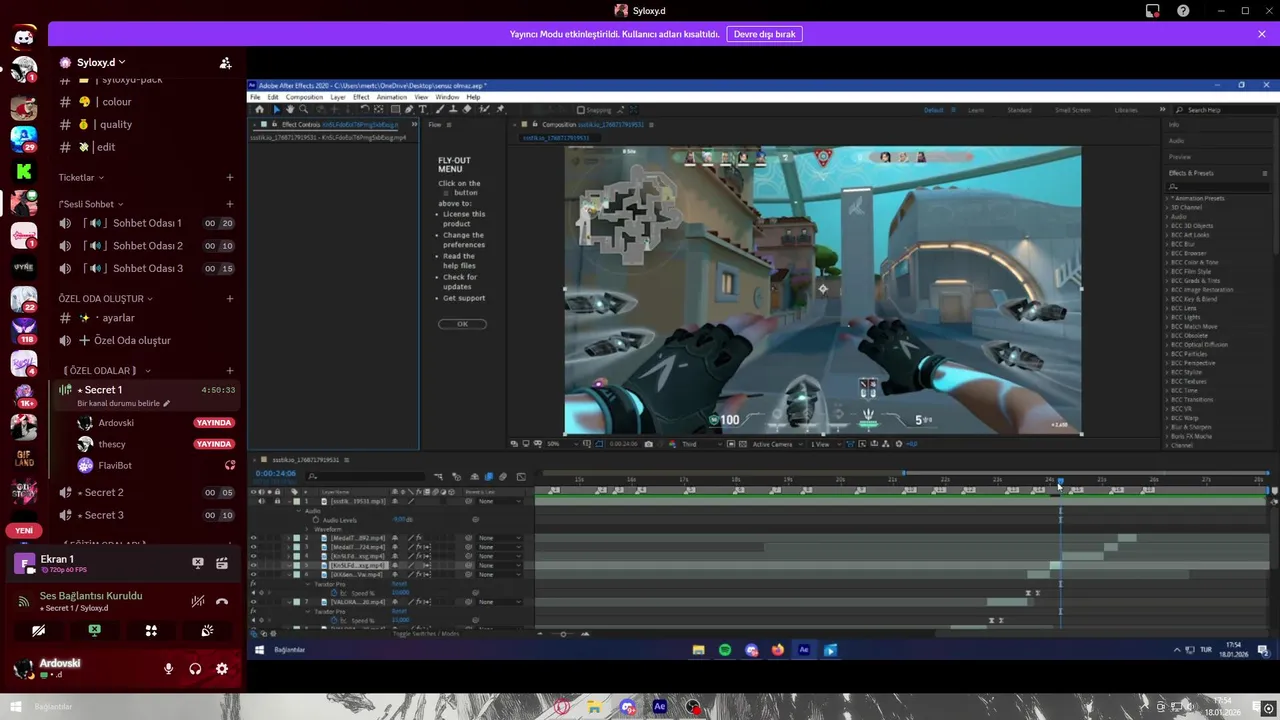
Task: Hide layer 2 MedalT 892.mp4 eye icon
Action: point(253,538)
